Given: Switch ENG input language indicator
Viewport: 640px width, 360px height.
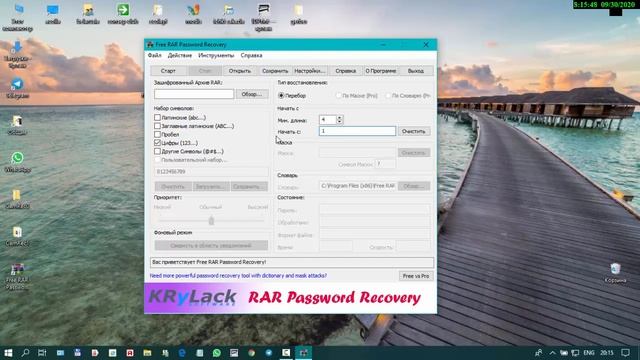Looking at the screenshot, I should pos(589,353).
